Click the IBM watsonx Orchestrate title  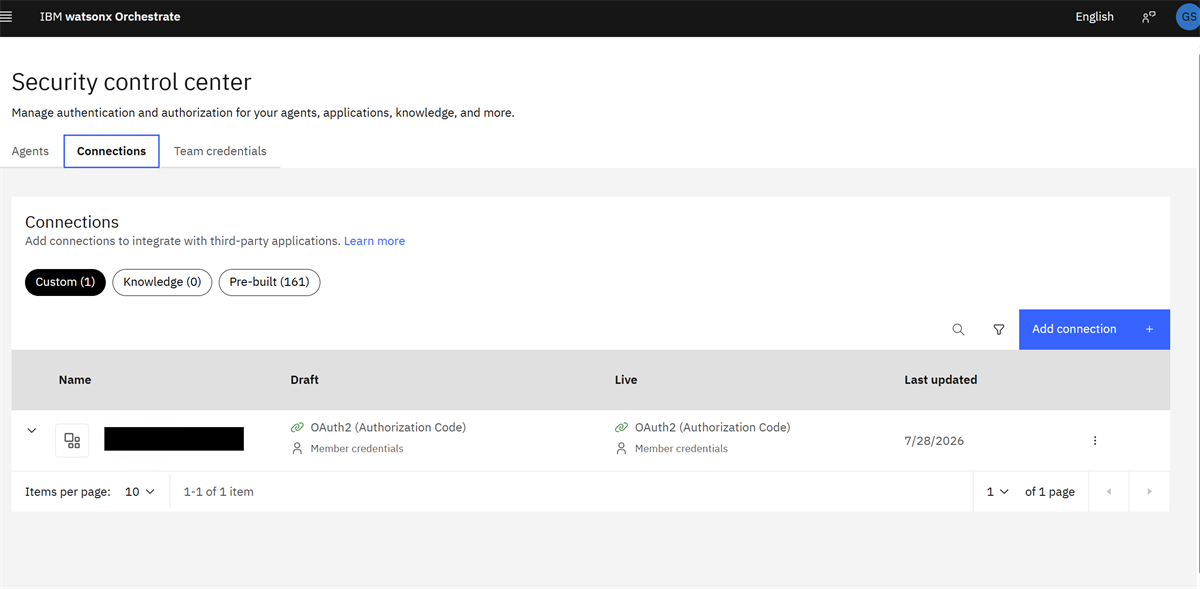click(x=110, y=17)
